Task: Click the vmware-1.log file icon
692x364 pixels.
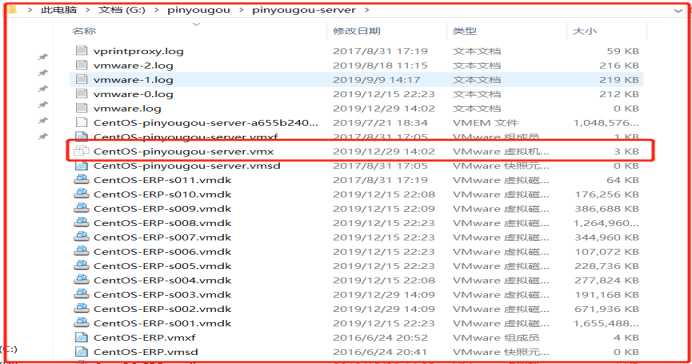Action: [82, 79]
